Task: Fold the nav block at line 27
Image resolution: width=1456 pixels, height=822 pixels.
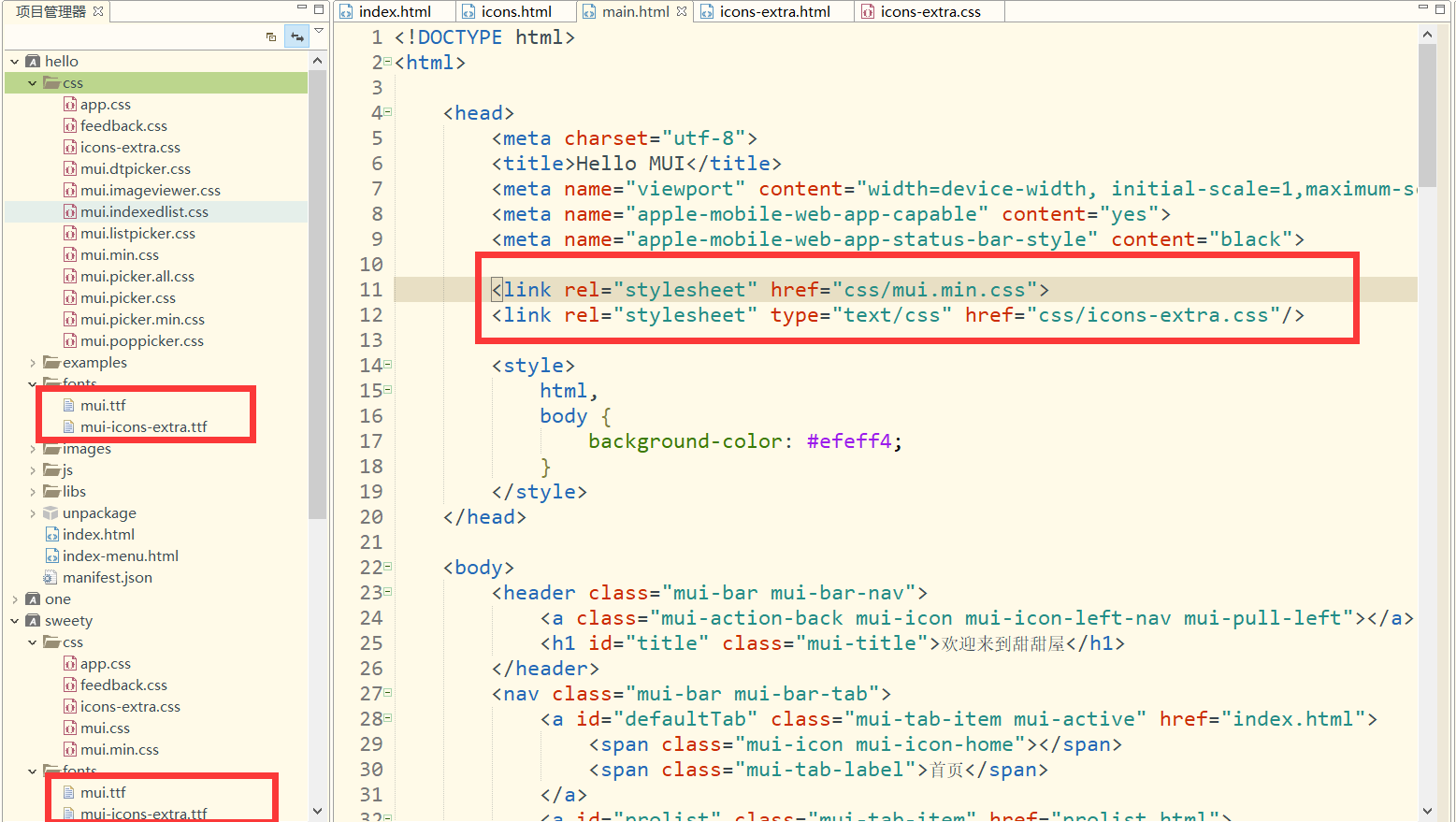Action: click(x=387, y=693)
